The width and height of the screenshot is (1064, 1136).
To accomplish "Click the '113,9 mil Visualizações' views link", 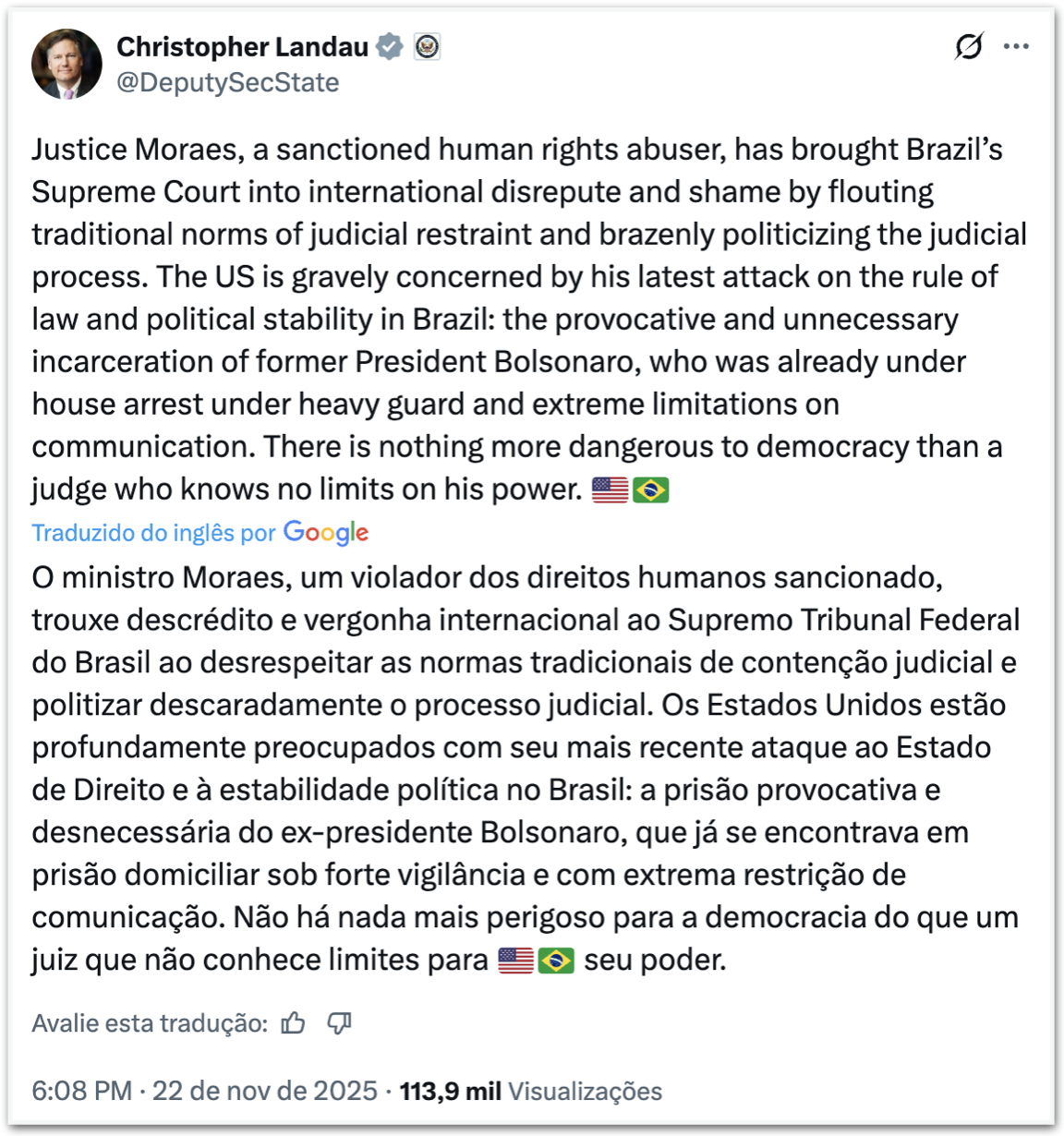I will tap(530, 1091).
